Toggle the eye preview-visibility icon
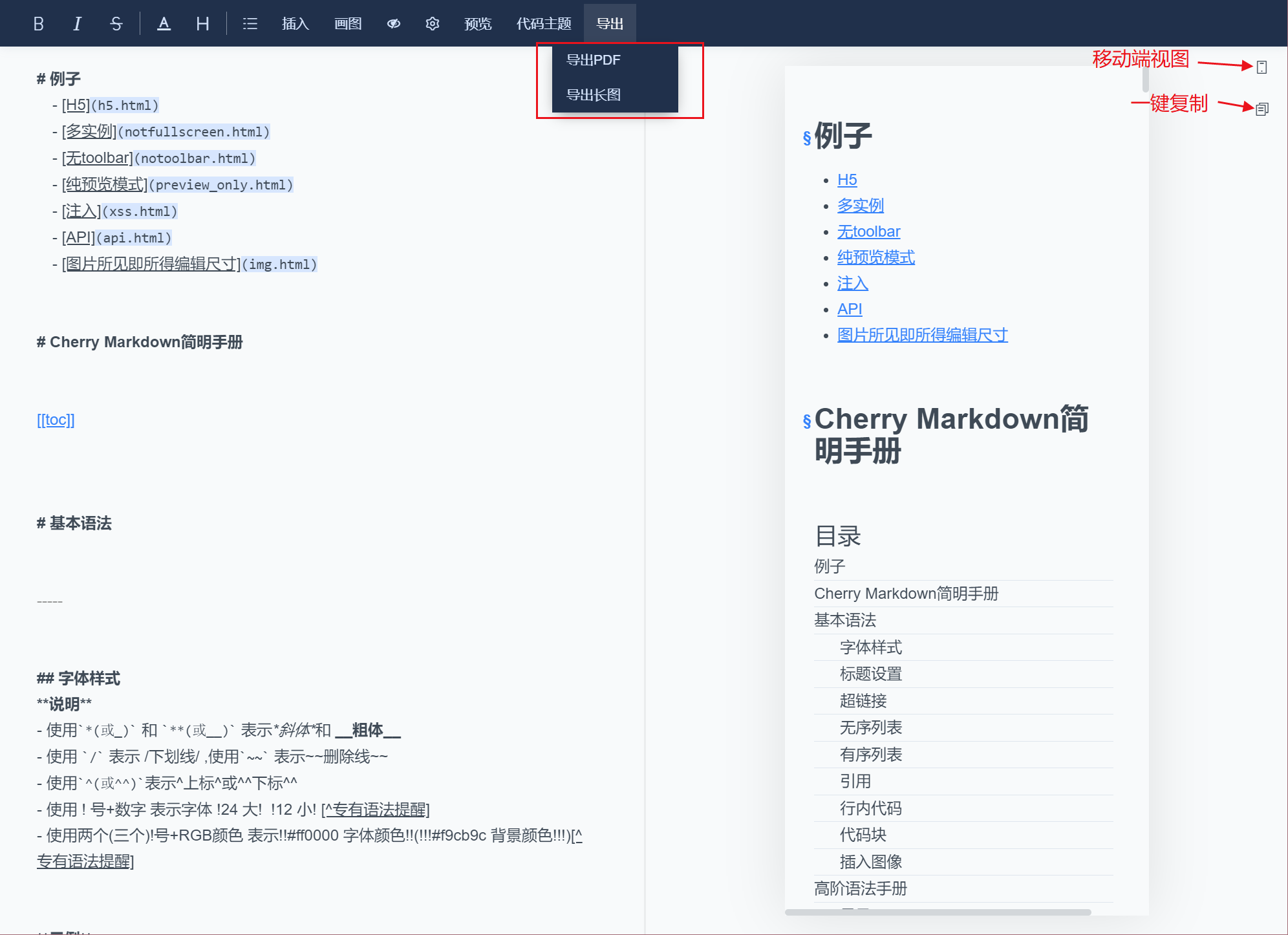 (x=394, y=24)
